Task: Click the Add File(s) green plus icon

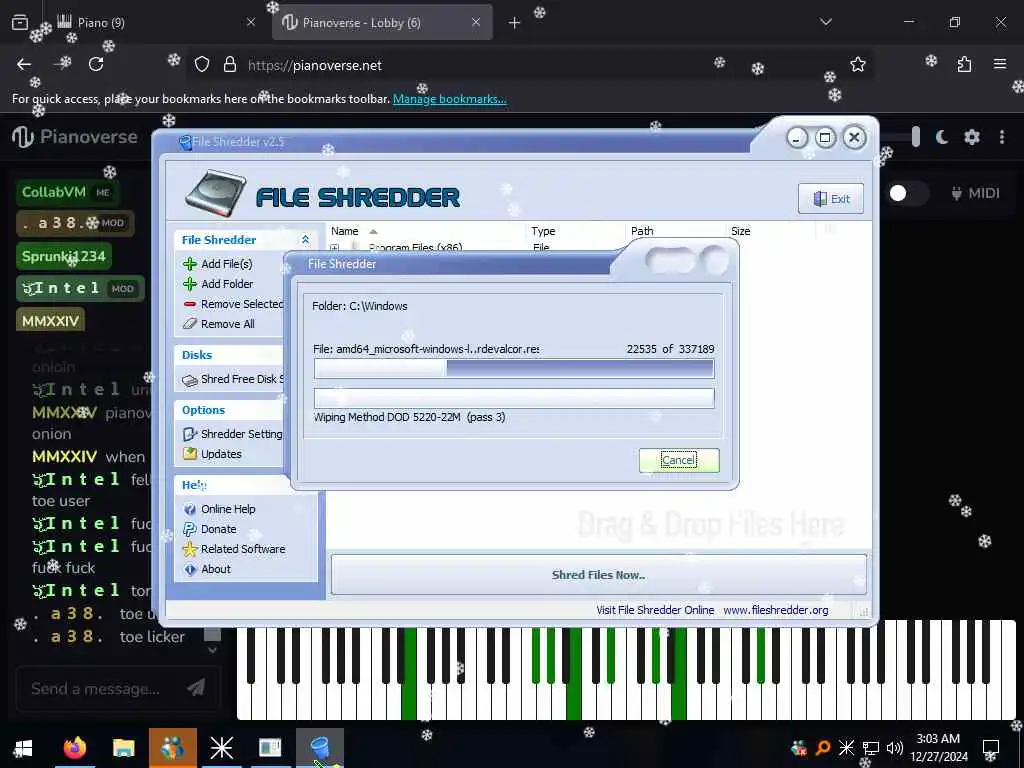Action: tap(189, 264)
